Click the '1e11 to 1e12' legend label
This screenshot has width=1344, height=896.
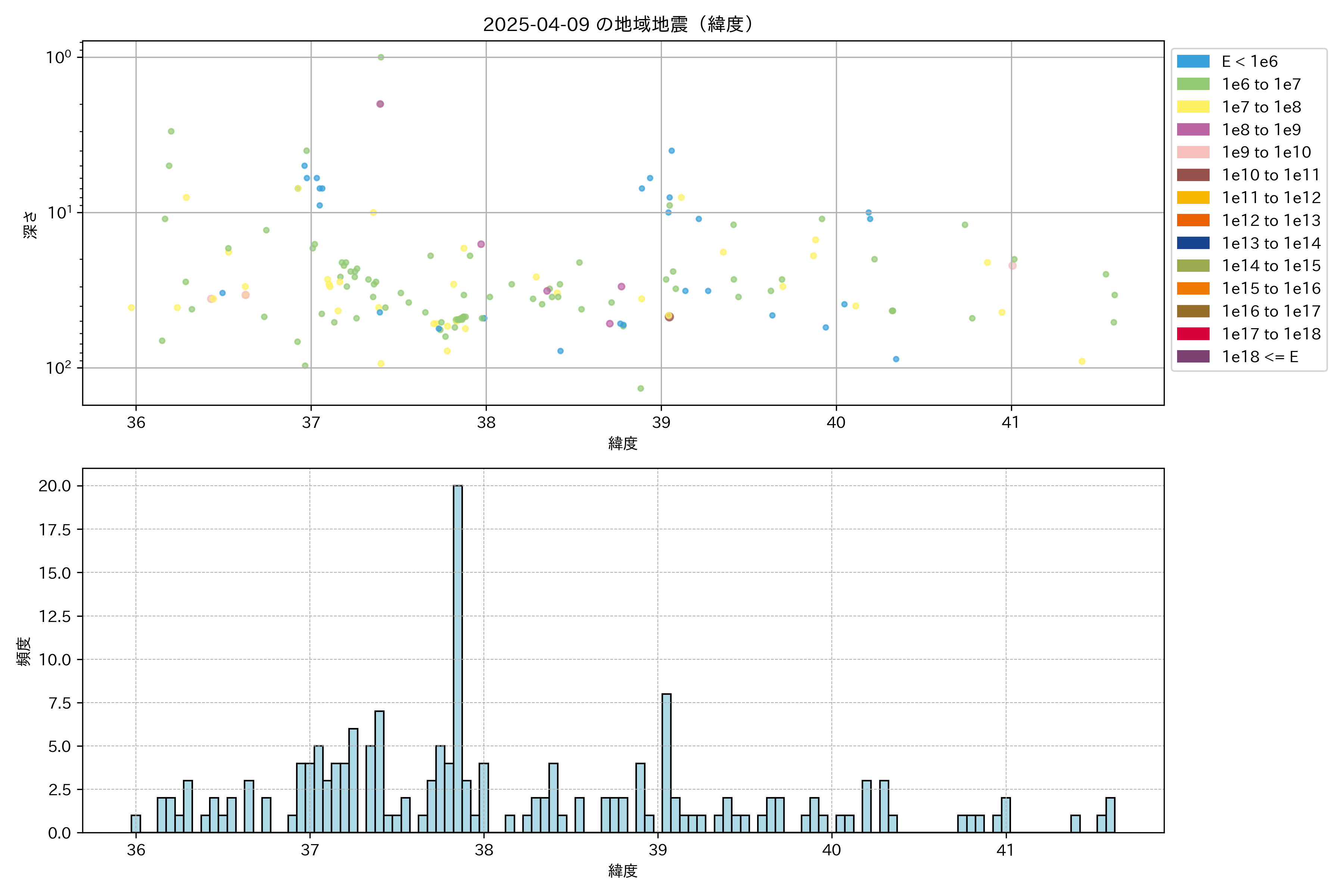pos(1271,198)
